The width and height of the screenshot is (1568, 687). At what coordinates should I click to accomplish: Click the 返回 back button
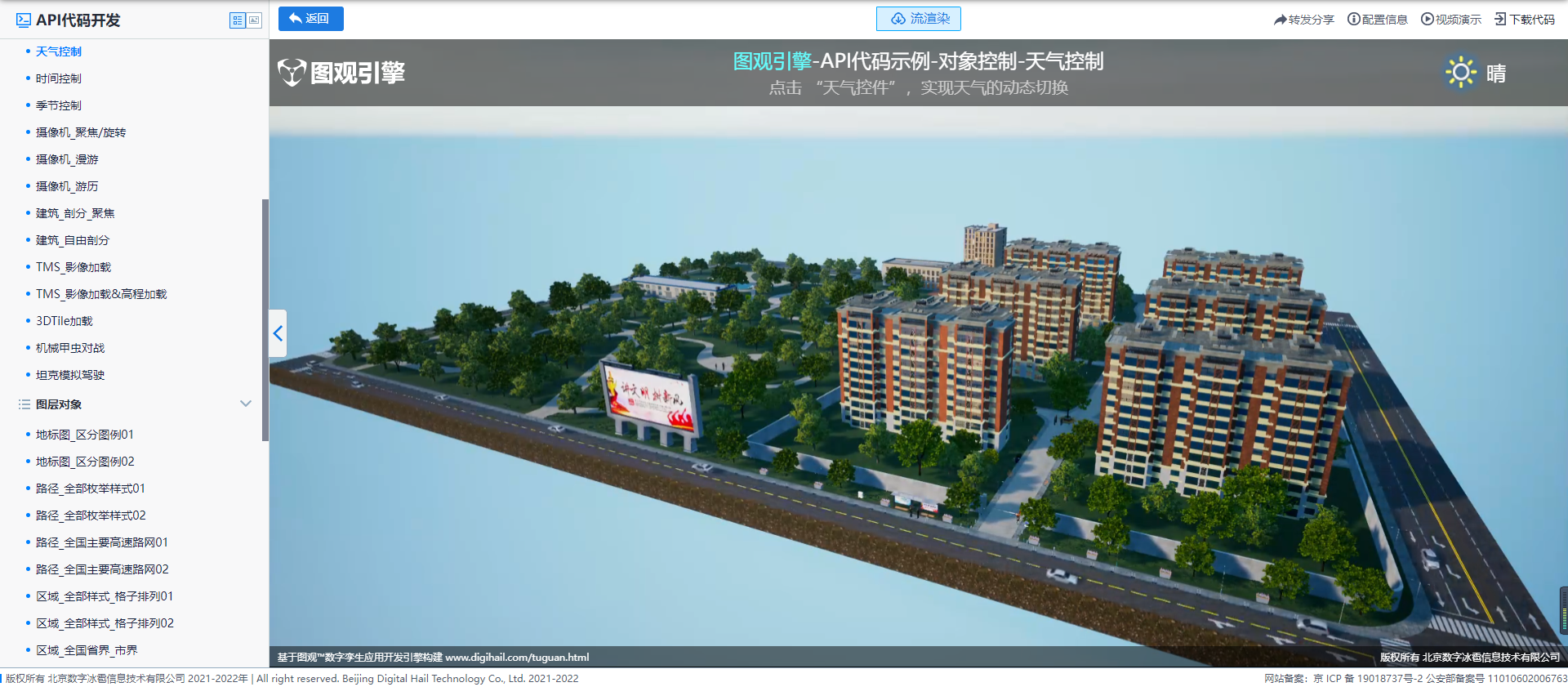pos(310,19)
